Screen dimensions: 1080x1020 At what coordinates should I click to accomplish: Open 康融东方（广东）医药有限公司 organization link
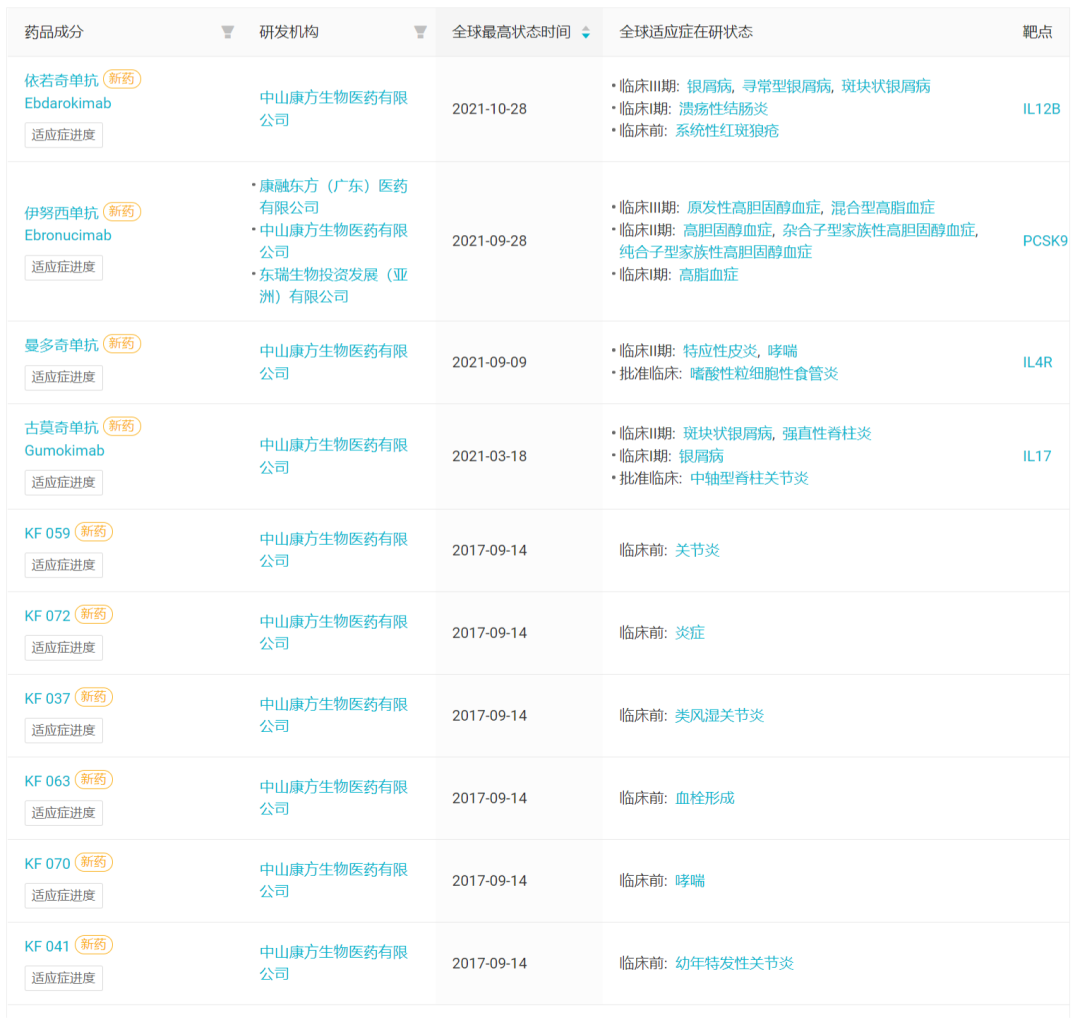tap(333, 197)
